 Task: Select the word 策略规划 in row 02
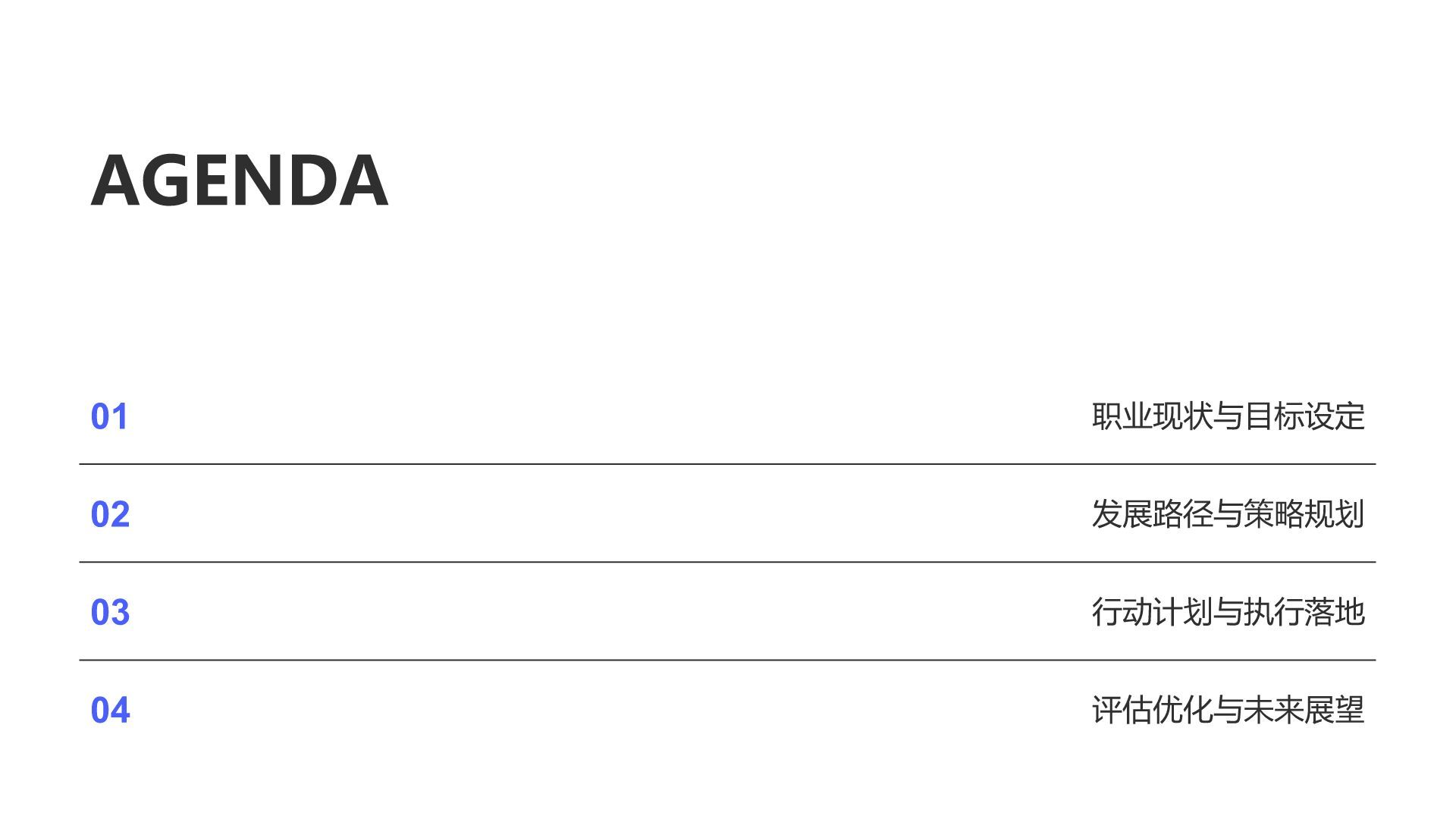point(1304,514)
